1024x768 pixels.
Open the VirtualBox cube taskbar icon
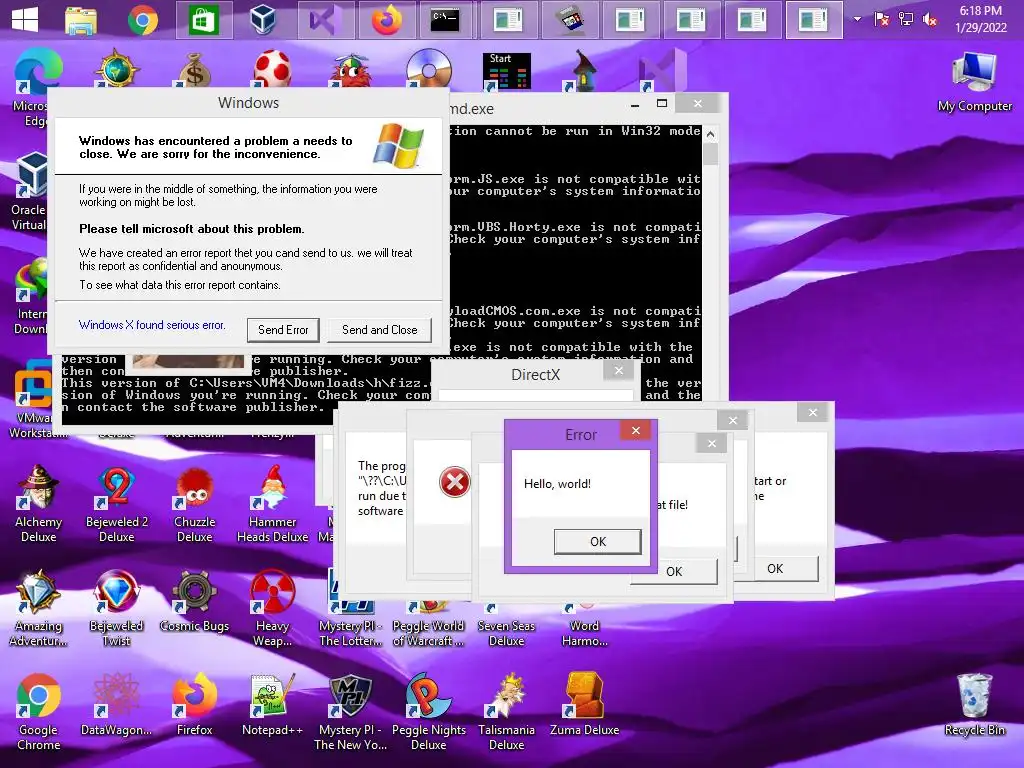pyautogui.click(x=263, y=20)
